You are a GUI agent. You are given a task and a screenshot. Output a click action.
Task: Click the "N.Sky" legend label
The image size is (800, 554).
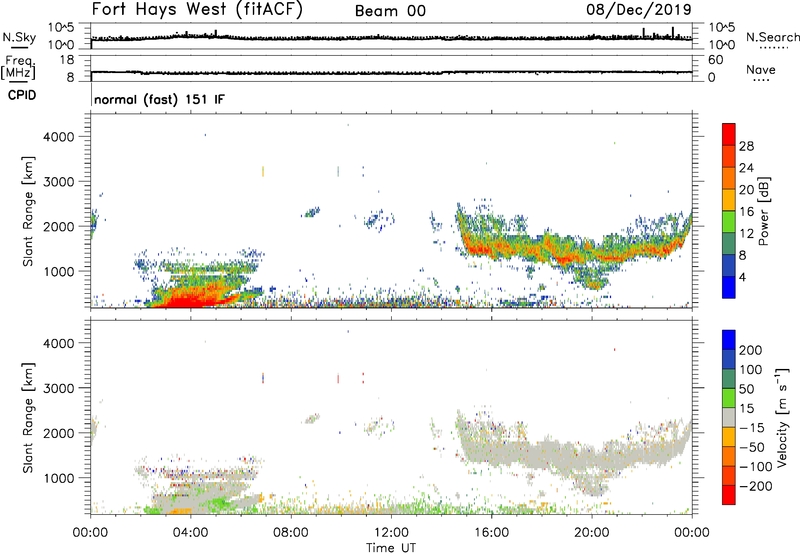pos(19,37)
